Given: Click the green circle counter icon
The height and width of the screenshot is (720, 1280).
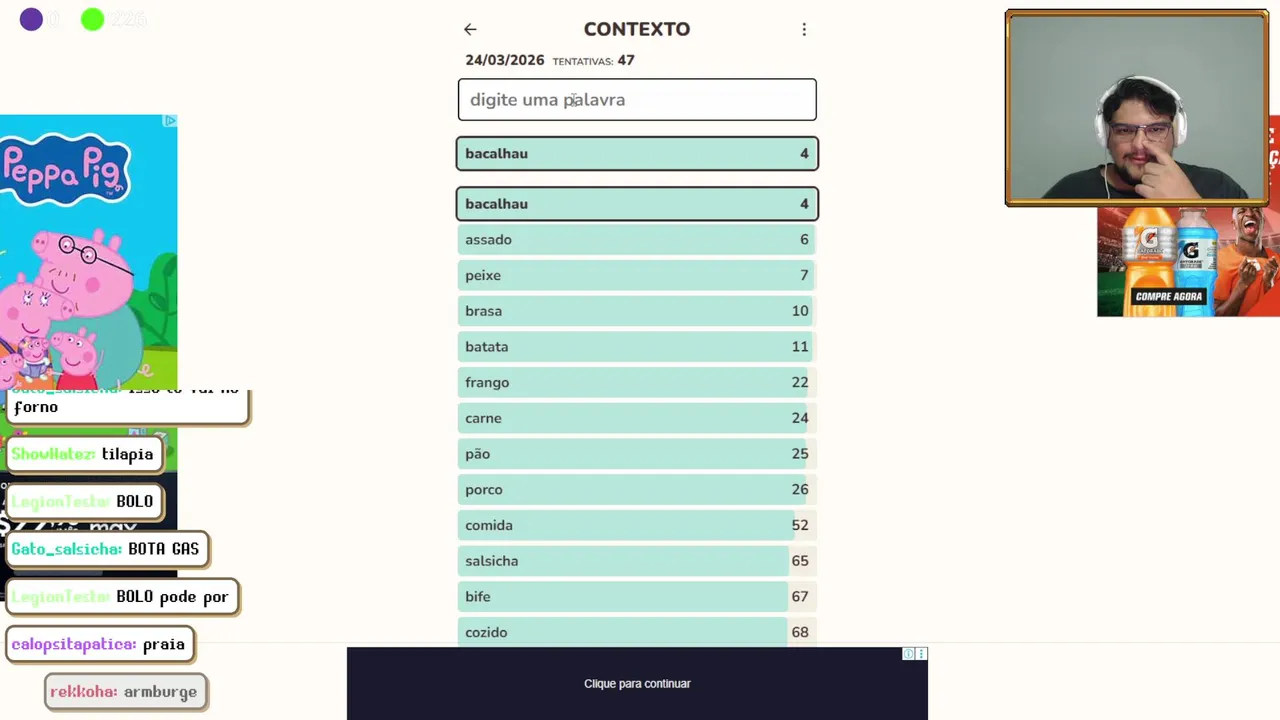Looking at the screenshot, I should point(92,19).
